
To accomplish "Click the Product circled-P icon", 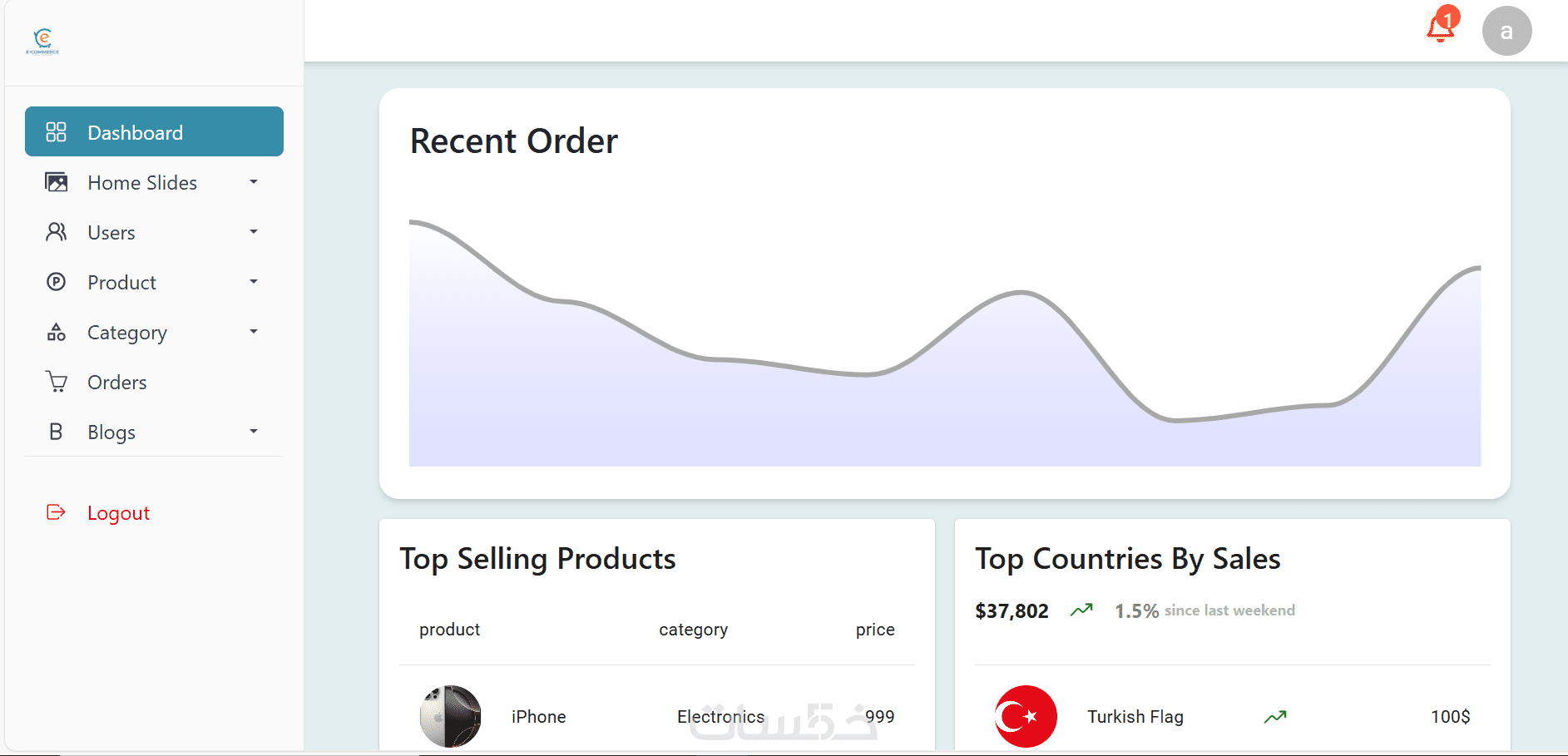I will [x=56, y=282].
